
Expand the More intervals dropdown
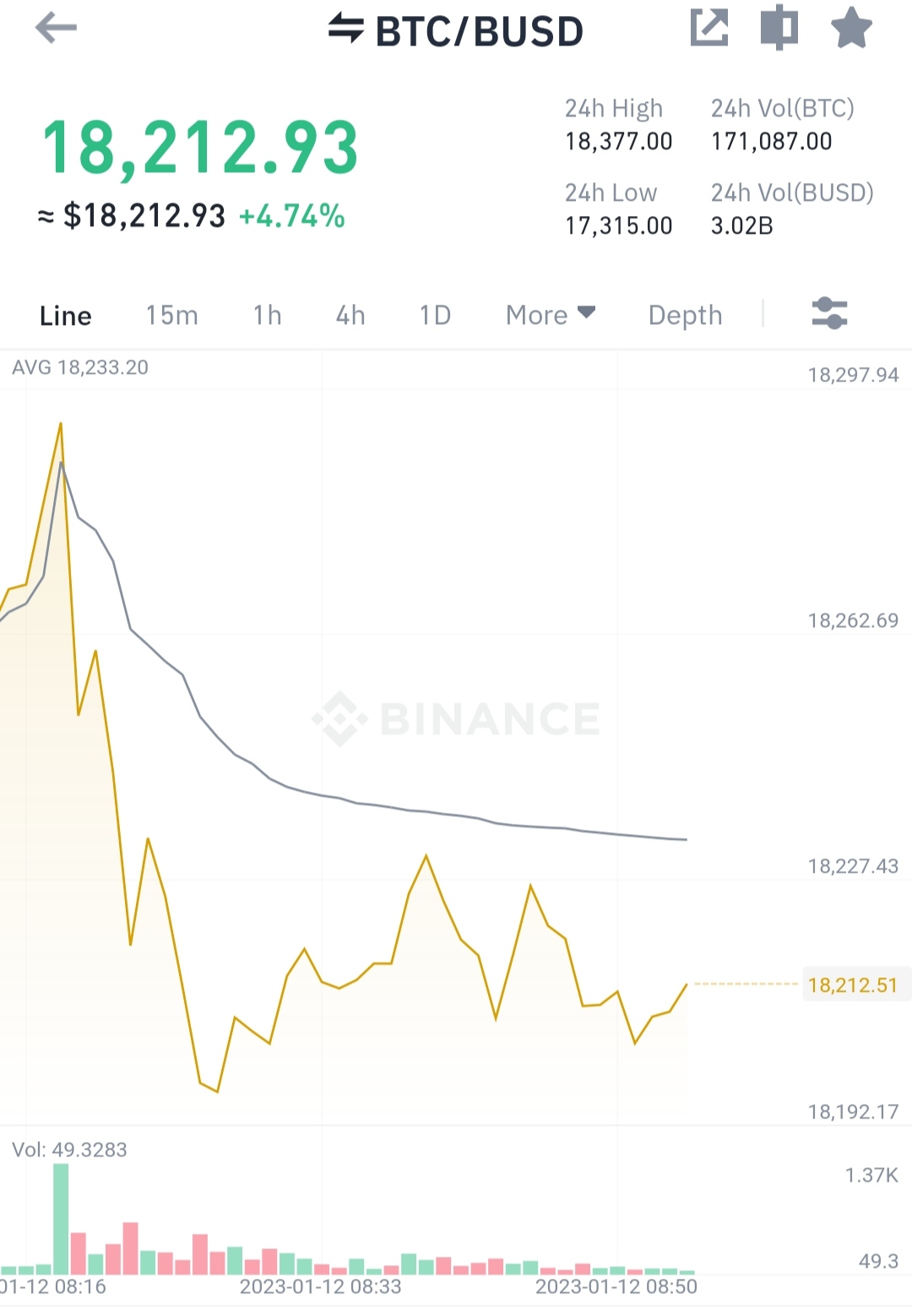[551, 315]
